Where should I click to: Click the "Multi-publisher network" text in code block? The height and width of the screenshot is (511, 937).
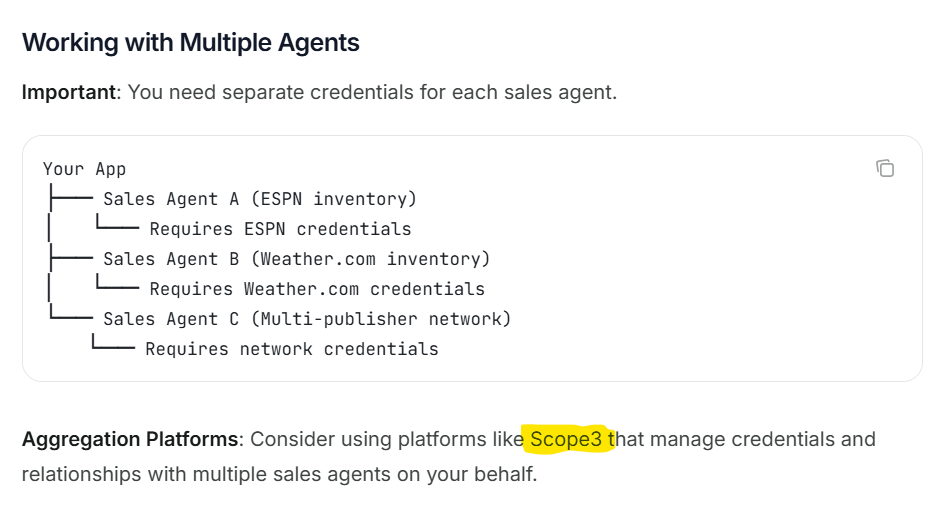pyautogui.click(x=380, y=319)
